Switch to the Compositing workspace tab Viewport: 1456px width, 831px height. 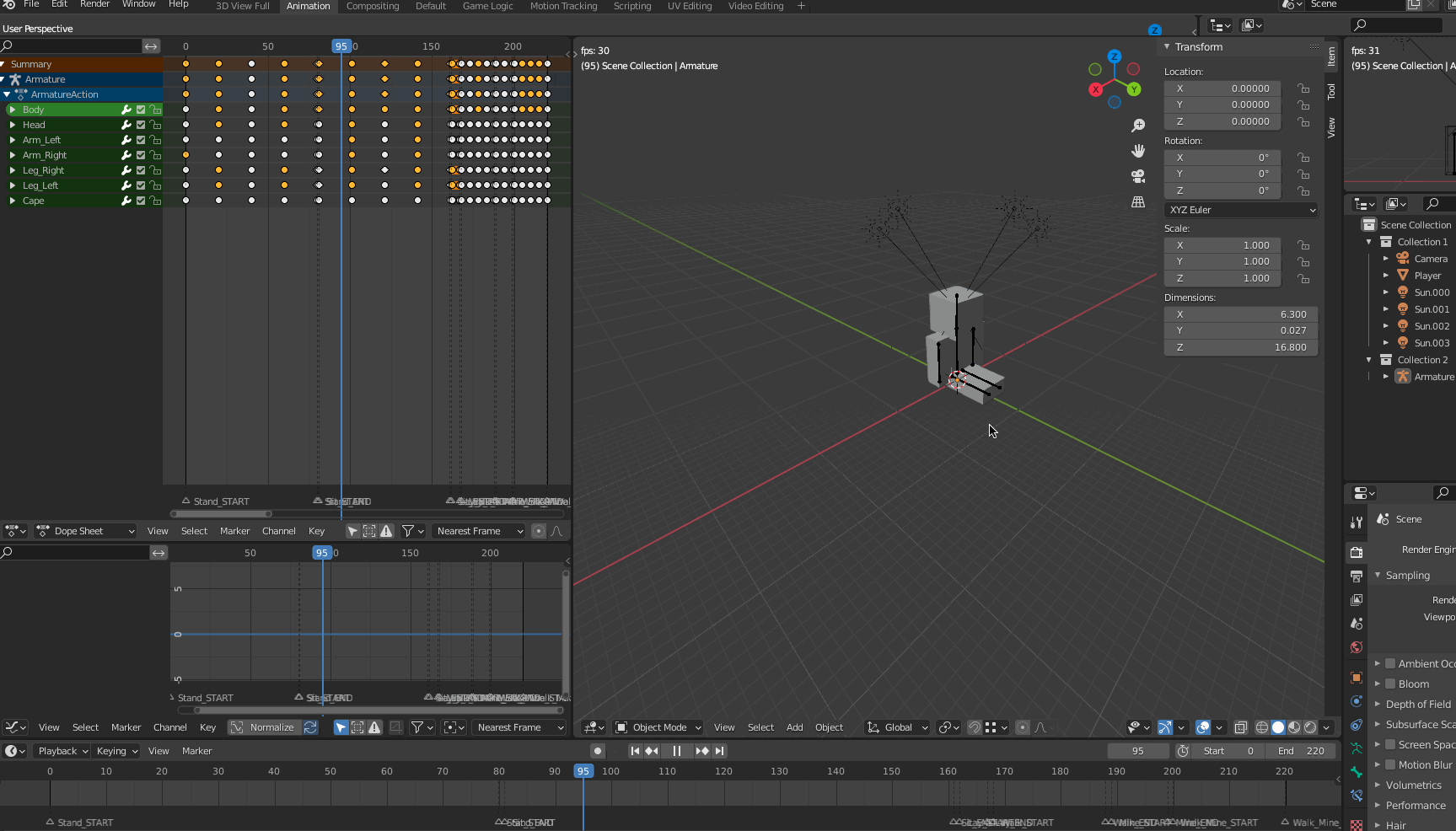pyautogui.click(x=373, y=6)
